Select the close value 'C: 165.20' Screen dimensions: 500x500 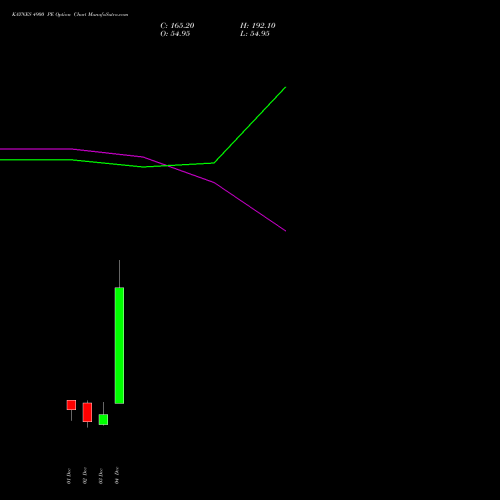177,26
